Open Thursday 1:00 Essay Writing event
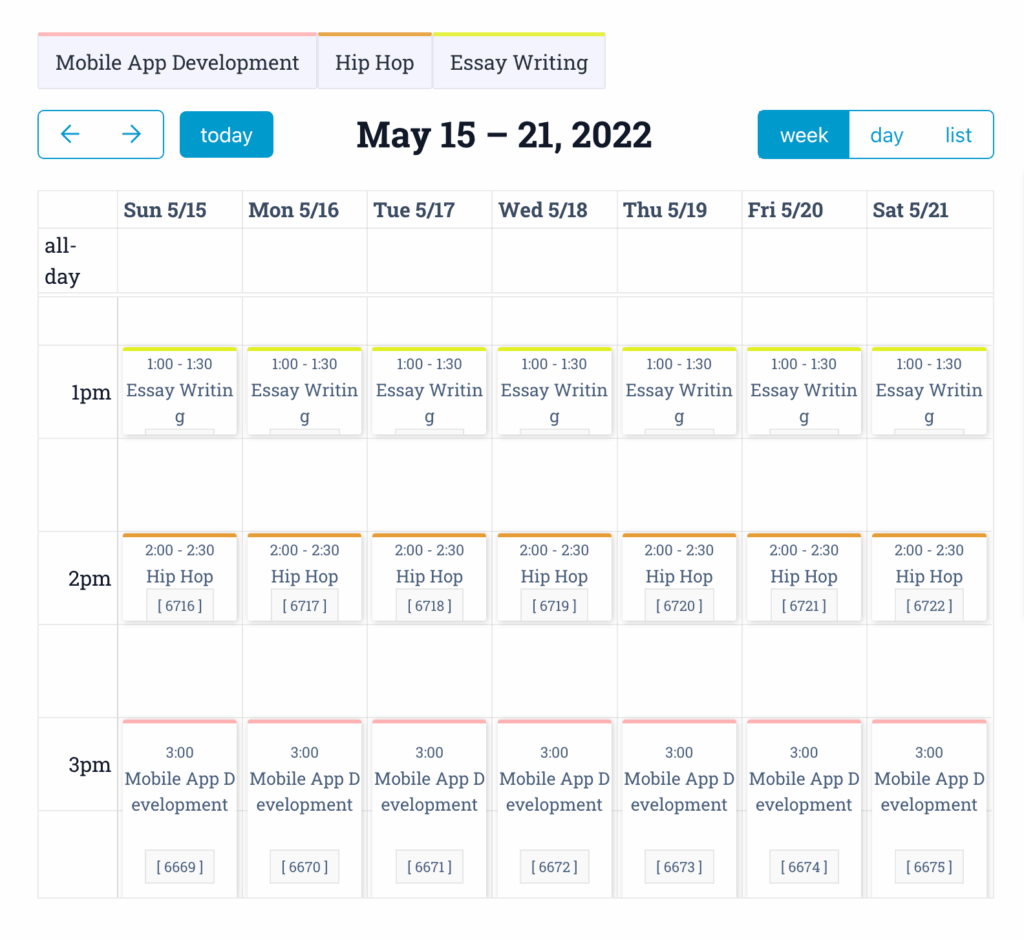 [x=679, y=391]
